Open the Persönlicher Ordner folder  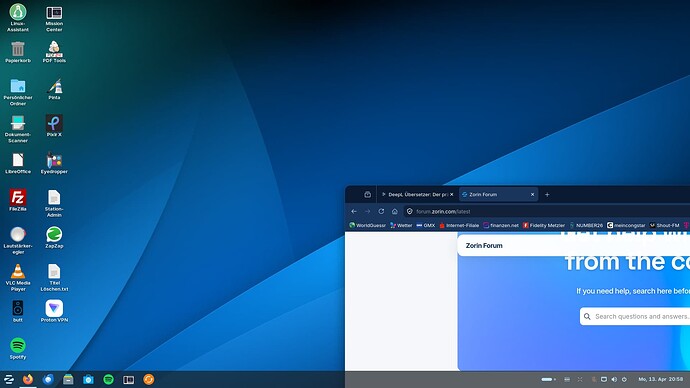[18, 92]
